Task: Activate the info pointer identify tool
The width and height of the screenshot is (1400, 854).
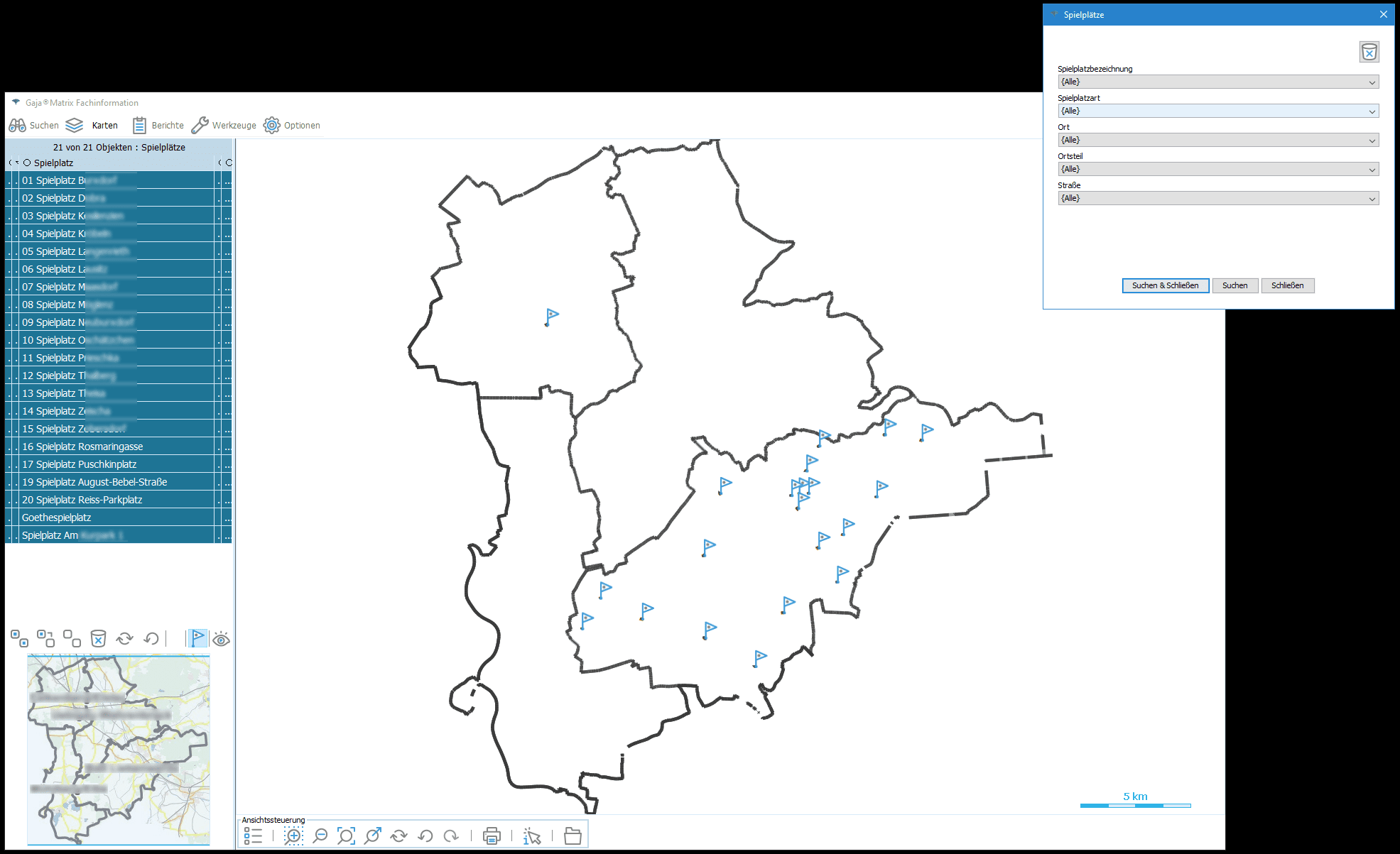Action: (x=531, y=836)
